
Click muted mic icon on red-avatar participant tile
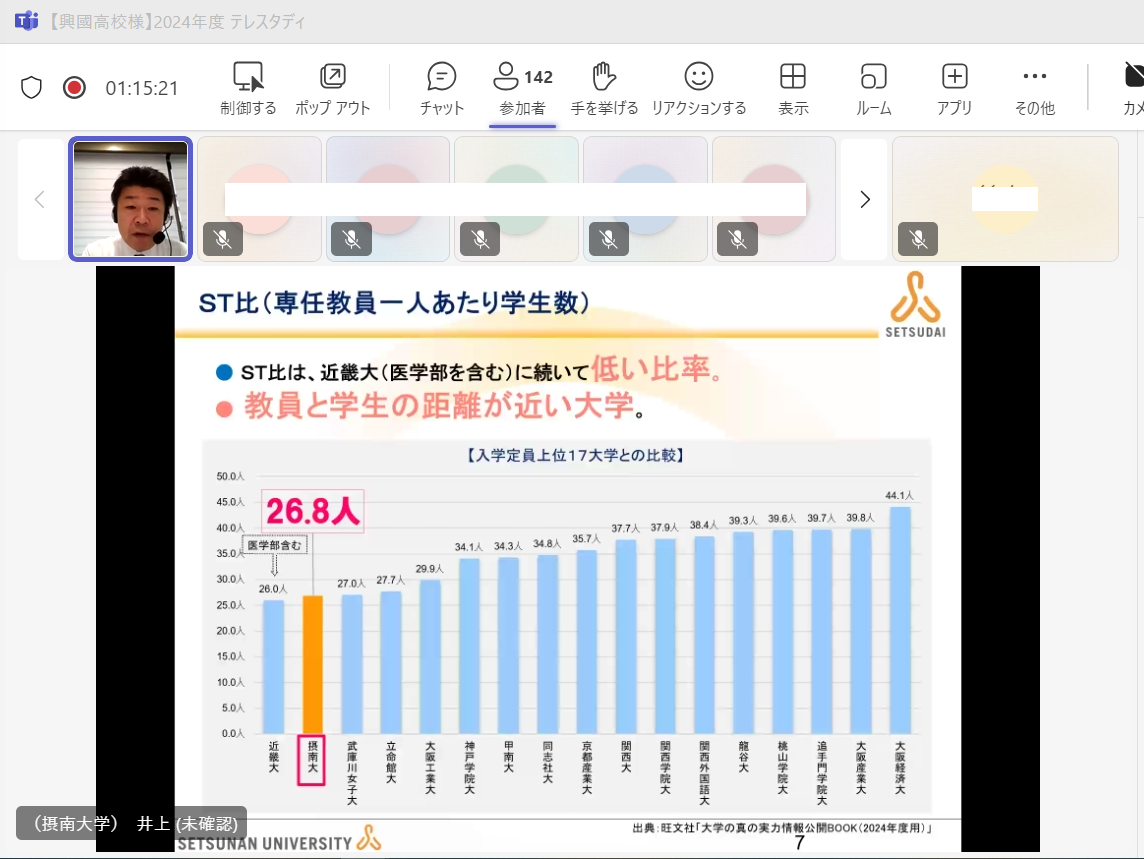click(223, 239)
